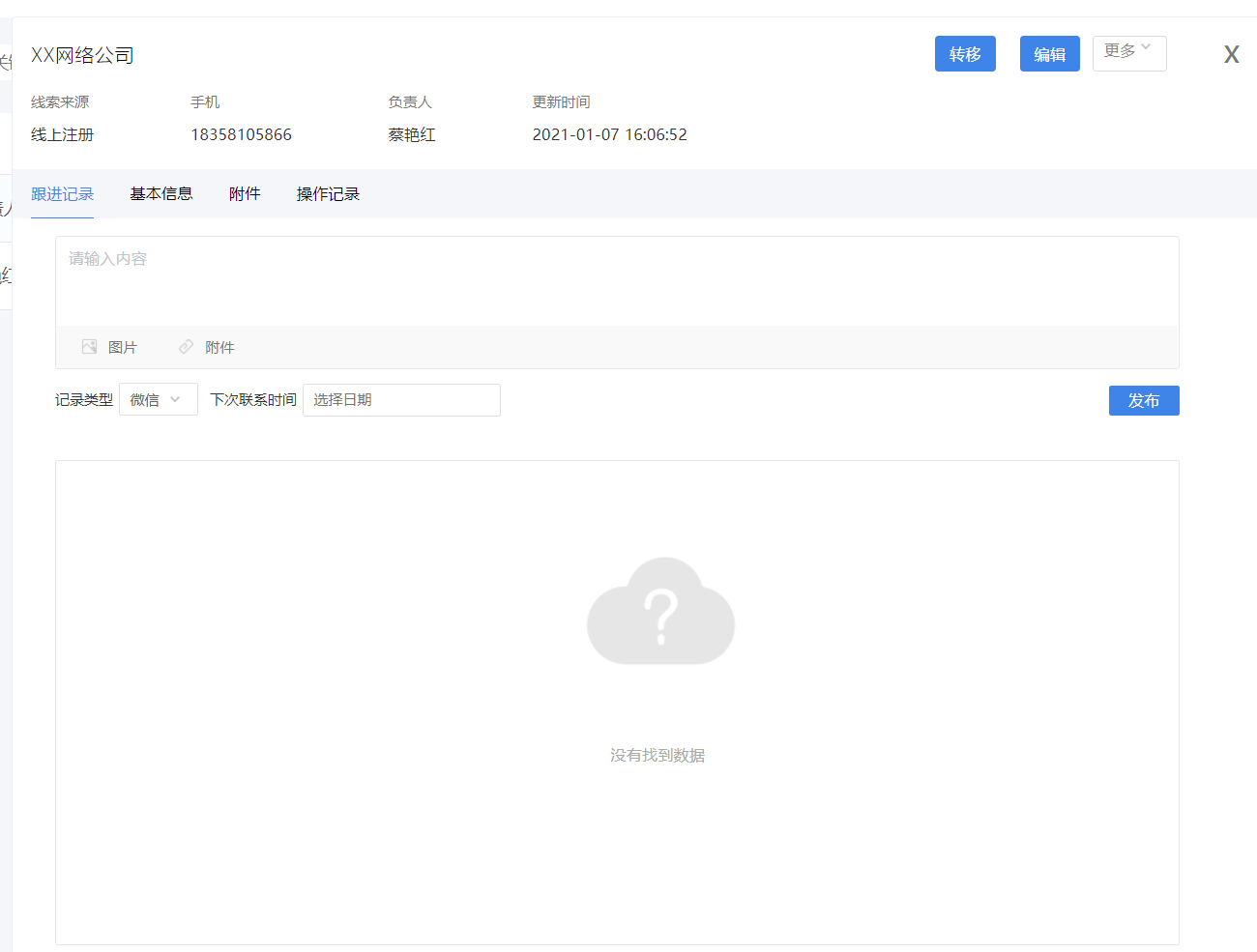Open the 下次联系时间 date picker field
The height and width of the screenshot is (952, 1257).
[401, 400]
